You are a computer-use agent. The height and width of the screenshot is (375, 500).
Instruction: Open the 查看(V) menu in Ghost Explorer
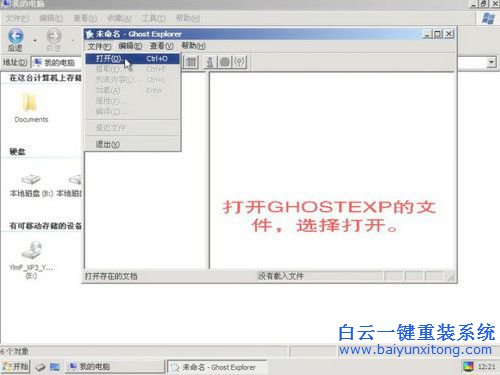point(161,46)
